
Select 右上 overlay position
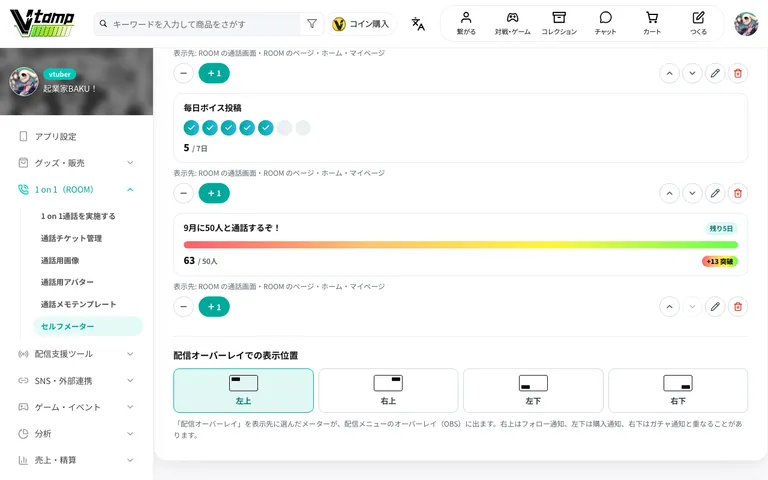[x=388, y=390]
